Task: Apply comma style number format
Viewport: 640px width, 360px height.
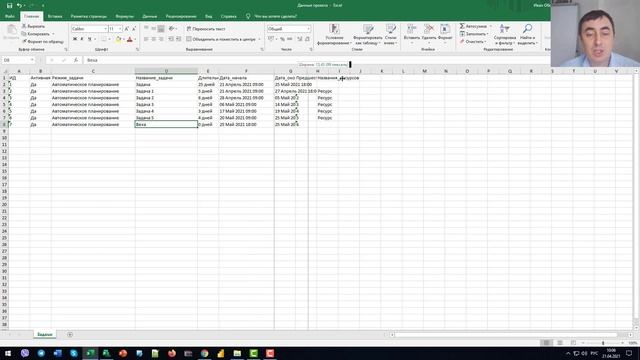Action: pyautogui.click(x=289, y=39)
